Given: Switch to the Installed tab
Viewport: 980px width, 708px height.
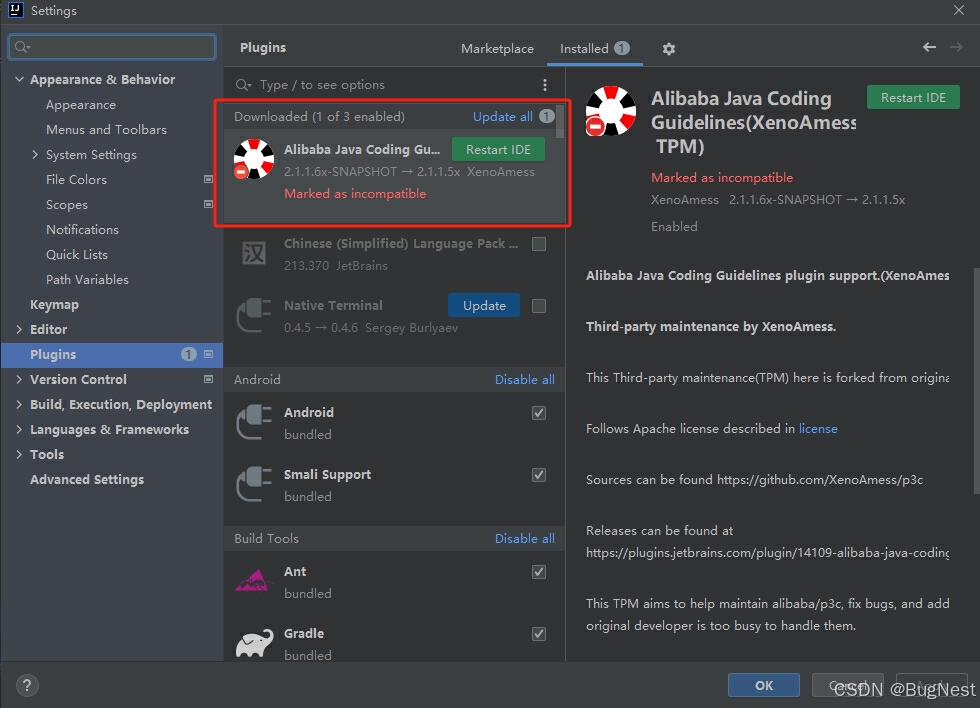Looking at the screenshot, I should (x=594, y=49).
